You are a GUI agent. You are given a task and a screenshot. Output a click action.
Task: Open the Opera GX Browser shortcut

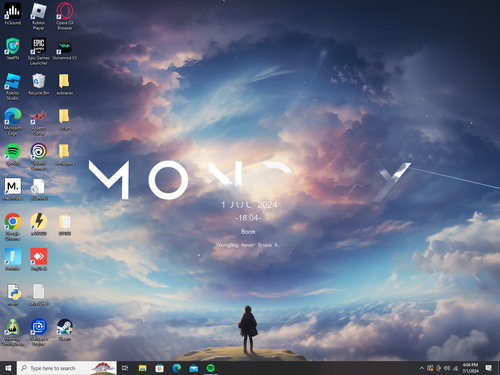point(65,16)
